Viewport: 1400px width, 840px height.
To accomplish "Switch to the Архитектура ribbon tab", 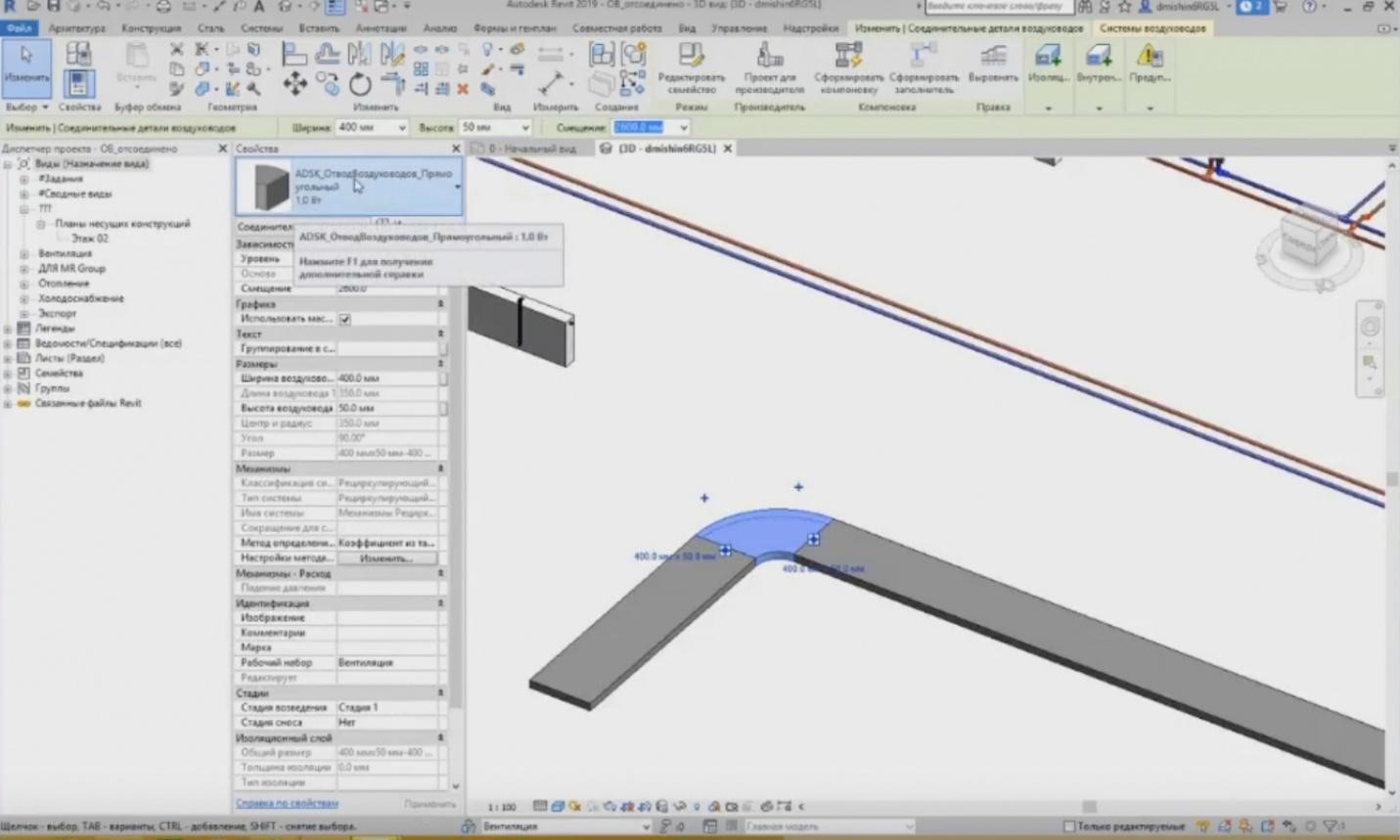I will [x=76, y=28].
